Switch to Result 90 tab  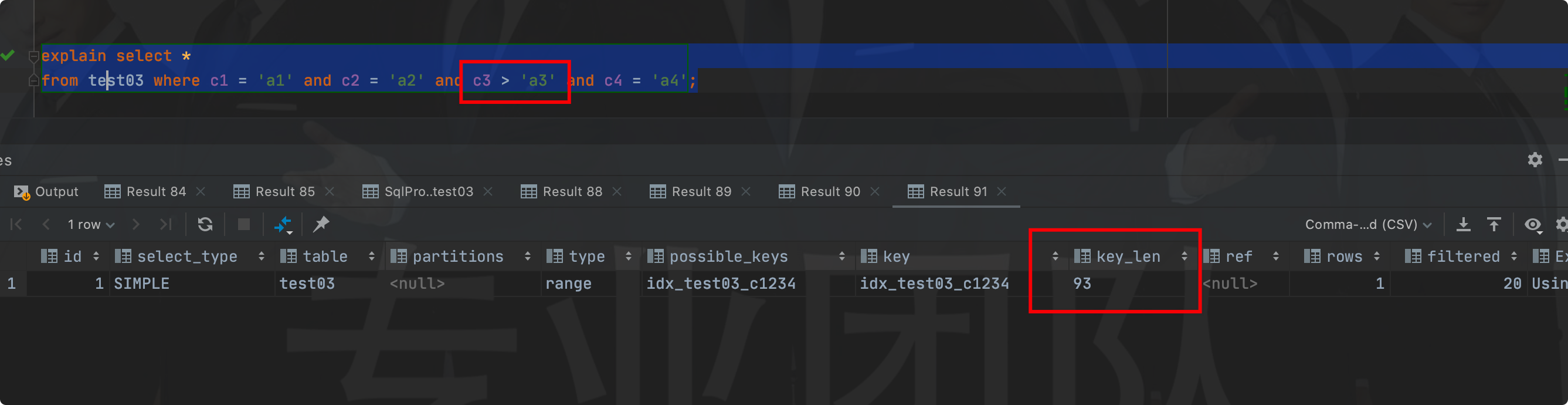[x=819, y=192]
